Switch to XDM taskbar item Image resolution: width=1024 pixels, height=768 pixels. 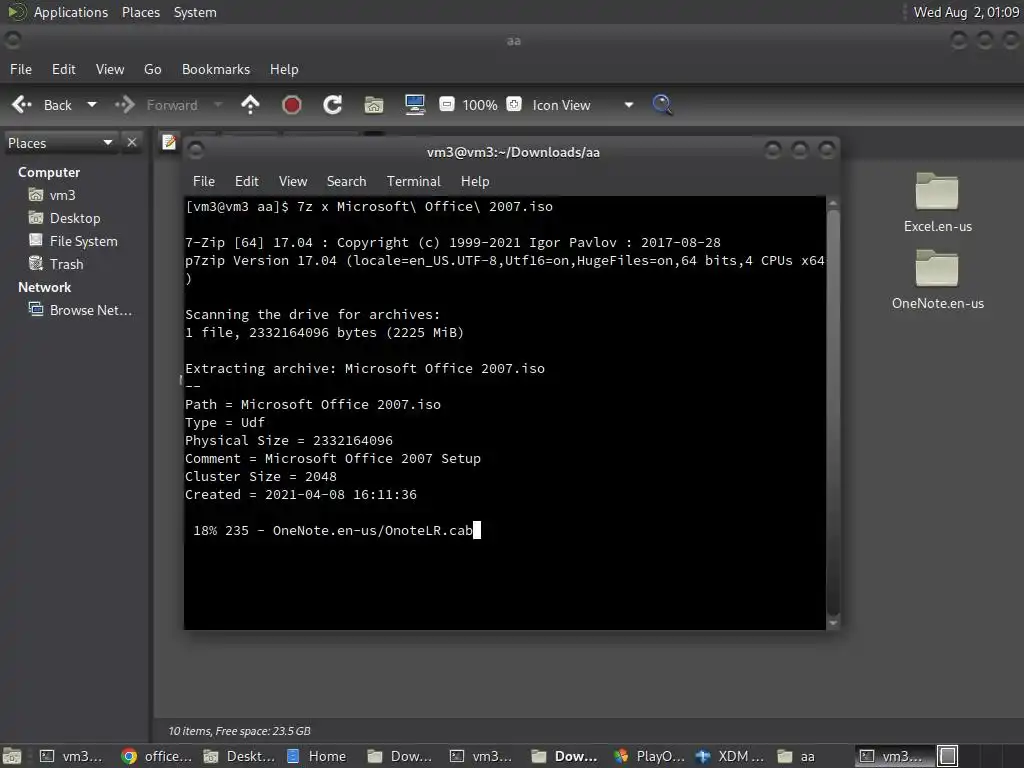click(730, 756)
